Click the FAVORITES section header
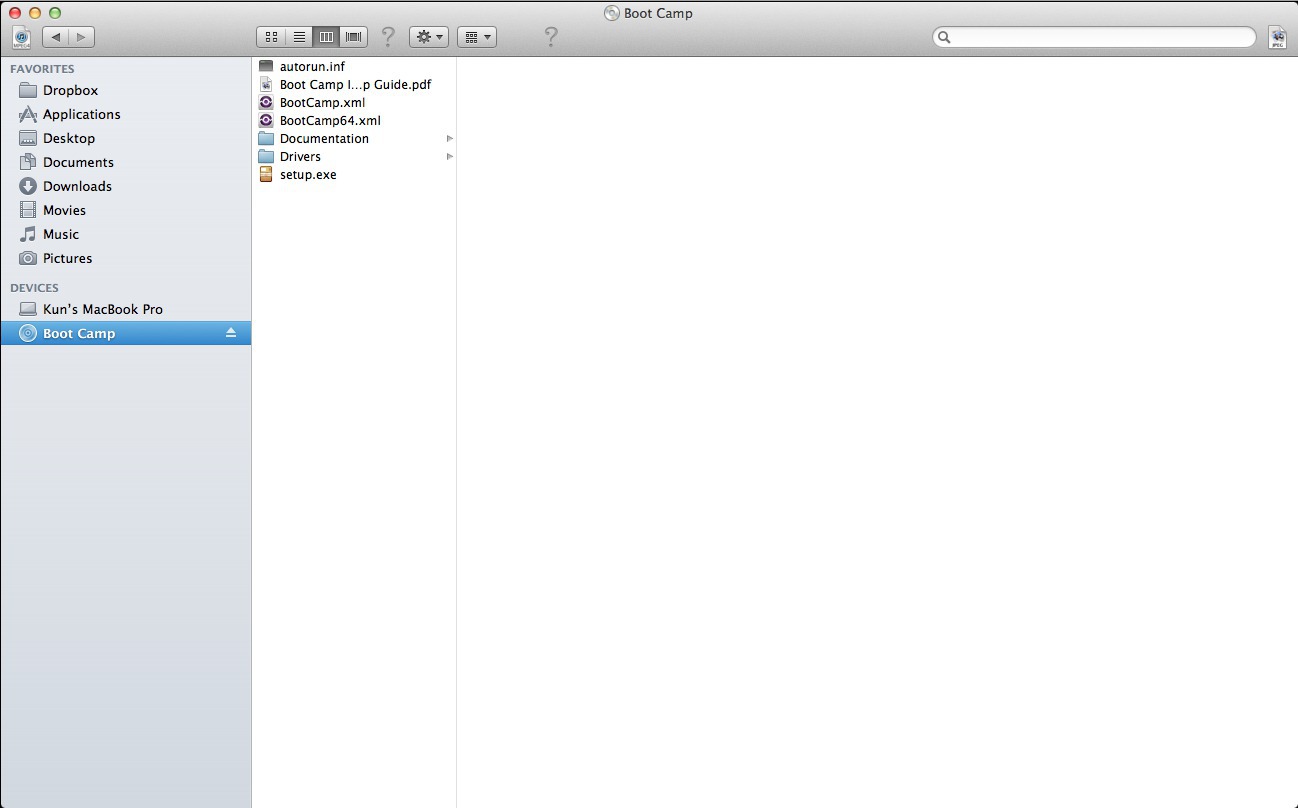Image resolution: width=1298 pixels, height=808 pixels. click(x=42, y=69)
